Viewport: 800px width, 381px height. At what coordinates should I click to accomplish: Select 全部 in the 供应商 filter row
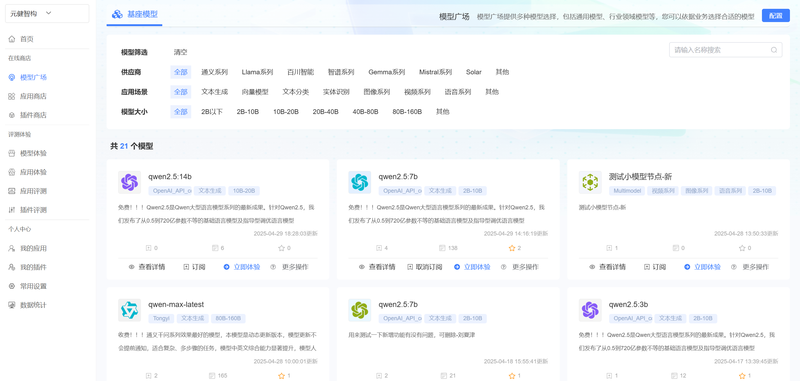click(x=181, y=72)
